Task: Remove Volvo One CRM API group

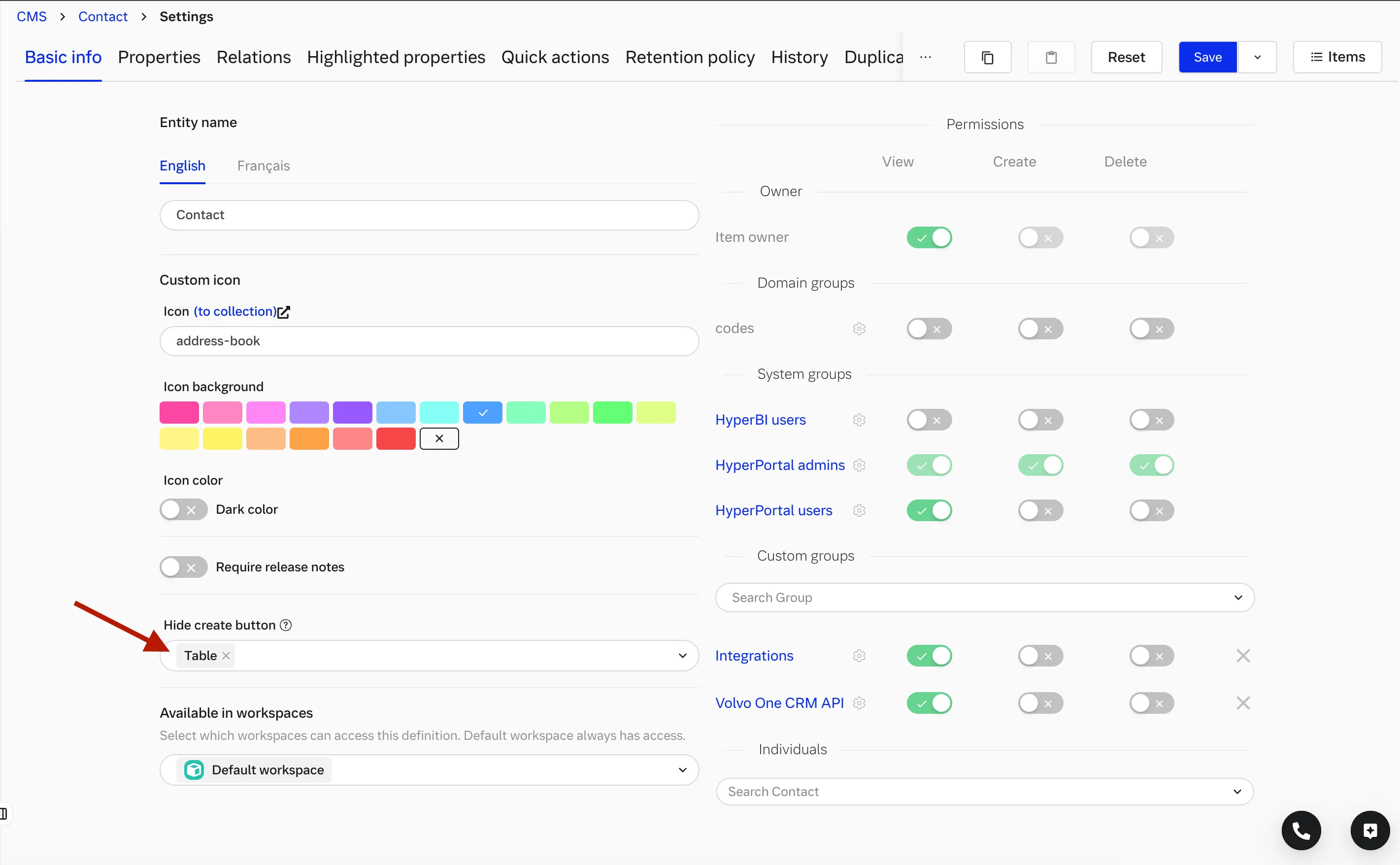Action: coord(1243,703)
